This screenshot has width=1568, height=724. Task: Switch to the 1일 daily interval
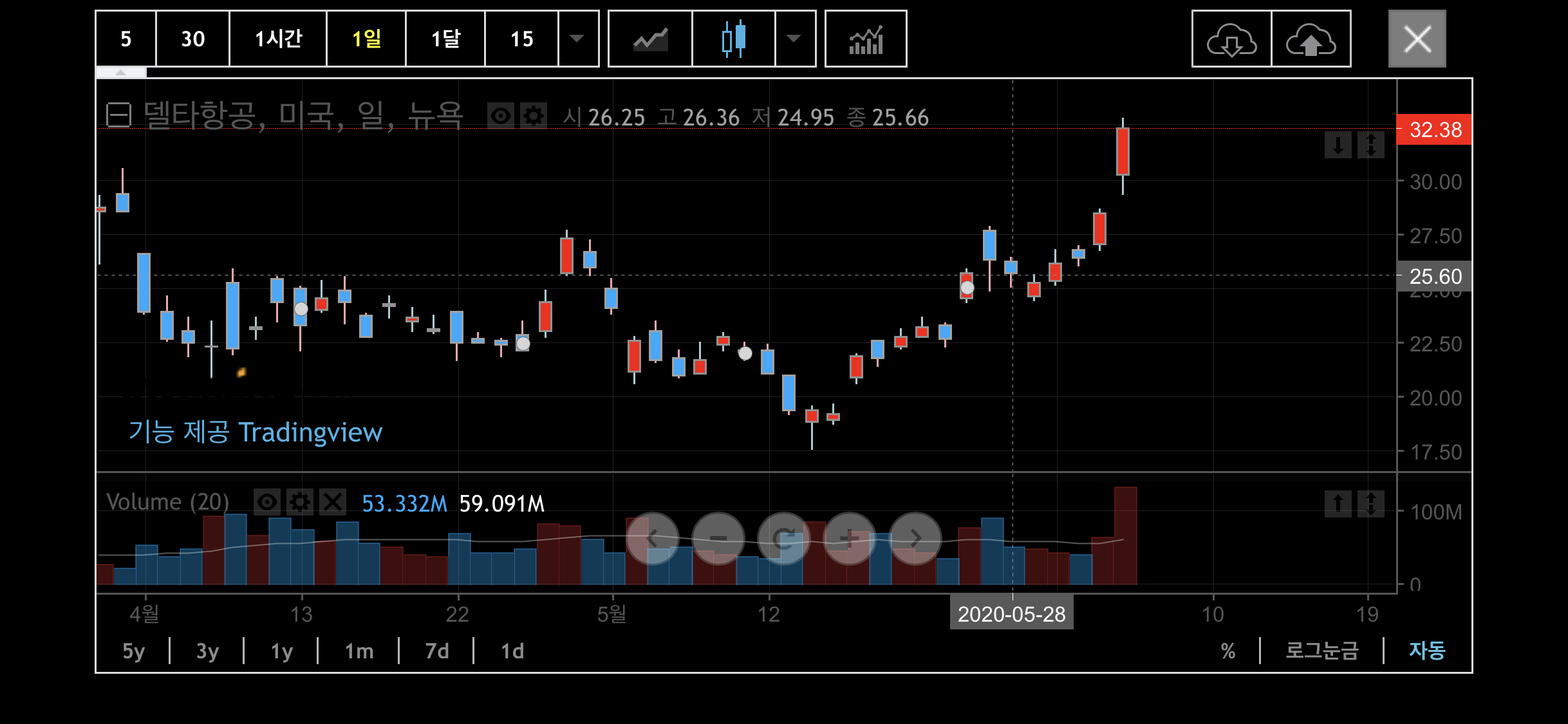click(366, 39)
